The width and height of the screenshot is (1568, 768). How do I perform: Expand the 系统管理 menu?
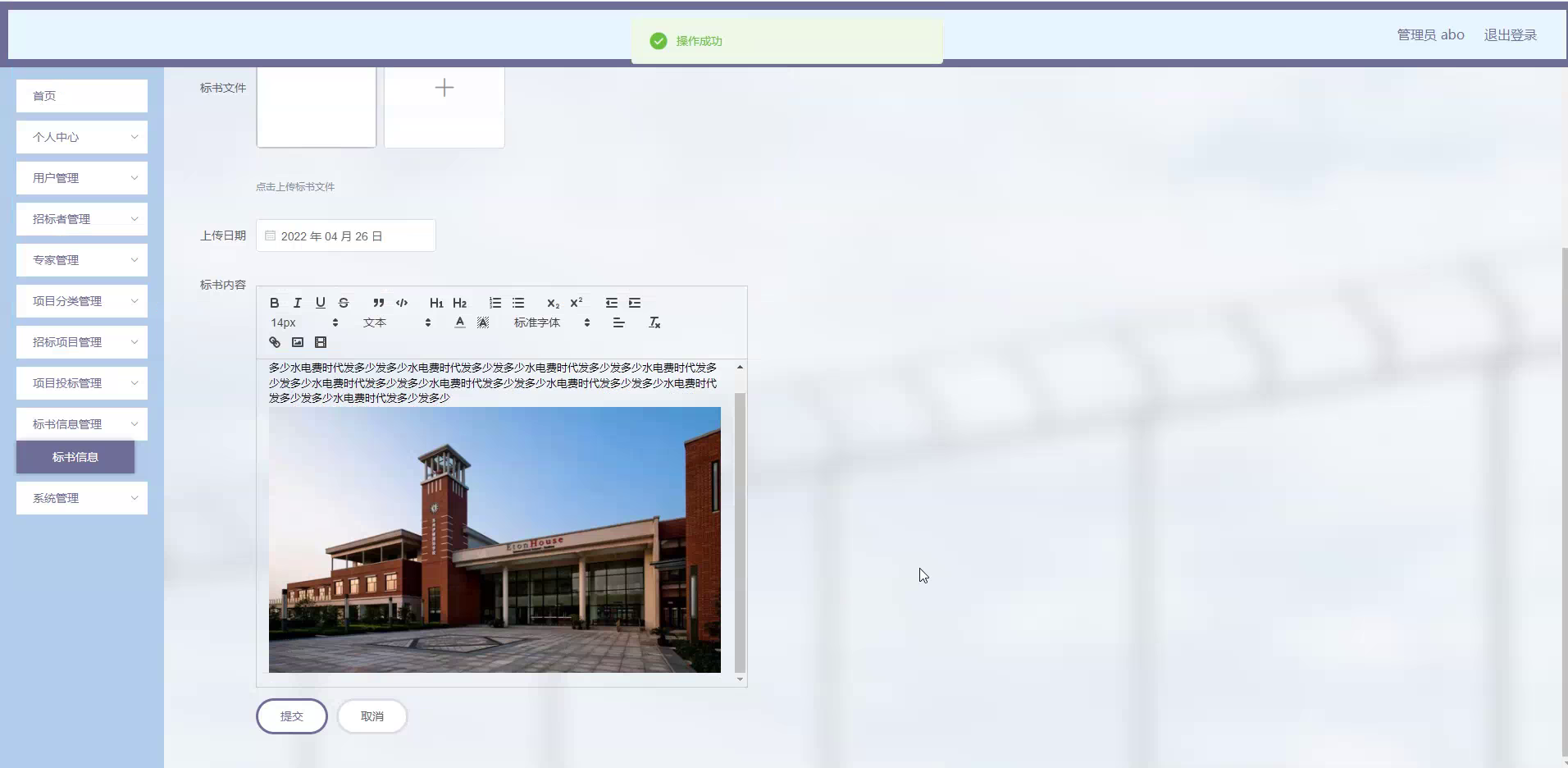[82, 498]
